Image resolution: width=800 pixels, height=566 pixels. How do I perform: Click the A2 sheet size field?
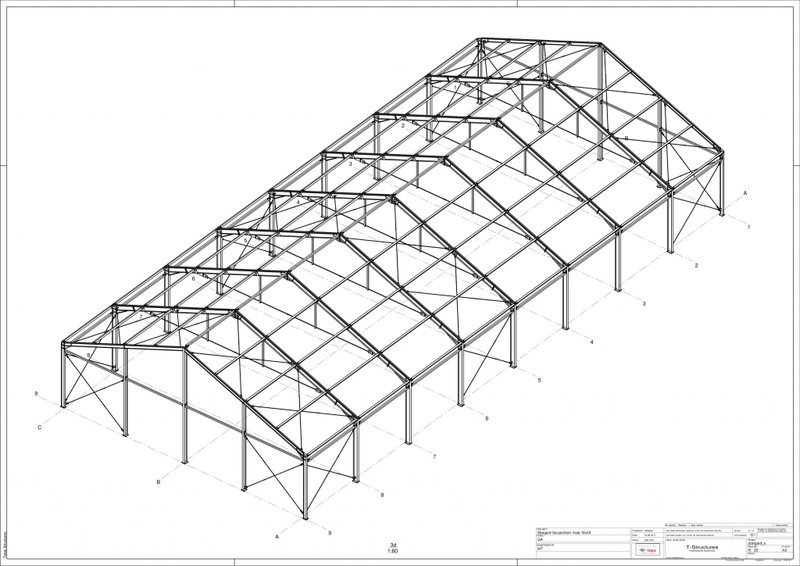tap(784, 549)
